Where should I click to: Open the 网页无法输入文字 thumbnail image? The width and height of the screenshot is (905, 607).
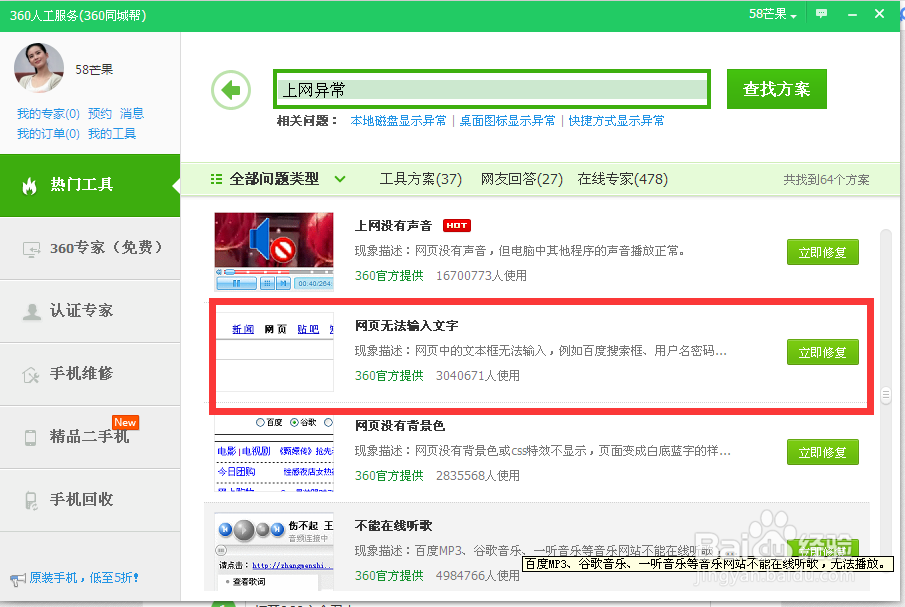(x=274, y=352)
